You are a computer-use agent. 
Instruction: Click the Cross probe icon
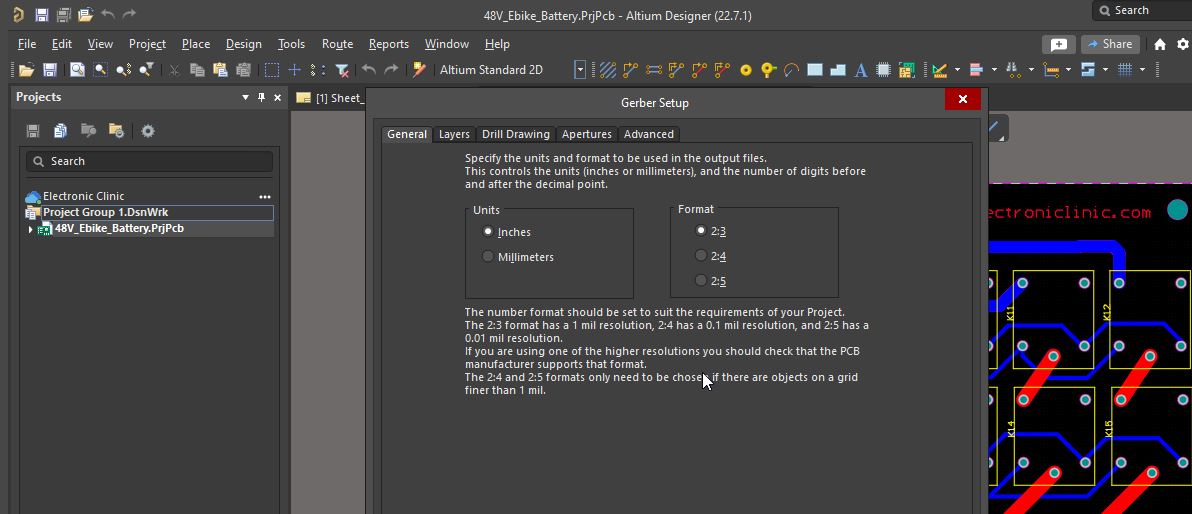point(419,70)
